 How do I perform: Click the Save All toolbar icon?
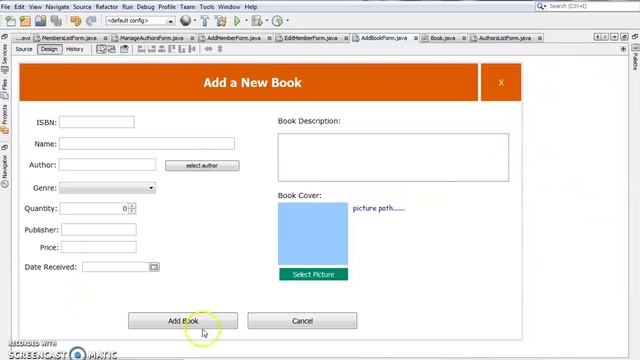pos(56,21)
